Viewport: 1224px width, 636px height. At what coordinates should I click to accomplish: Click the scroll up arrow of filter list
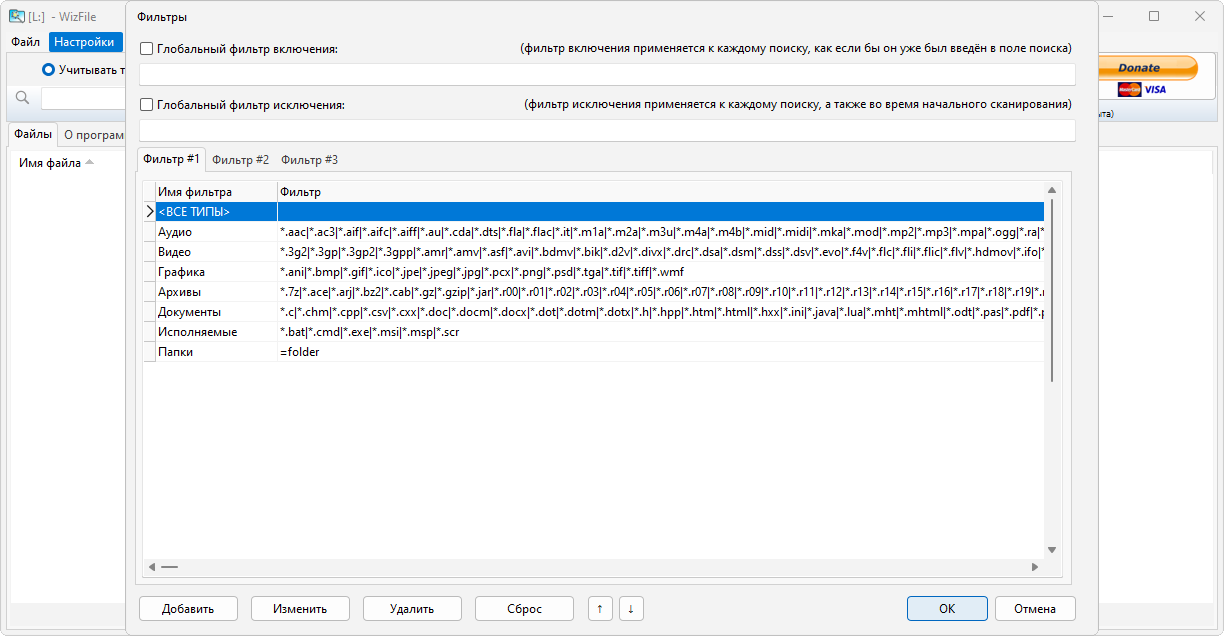1051,189
